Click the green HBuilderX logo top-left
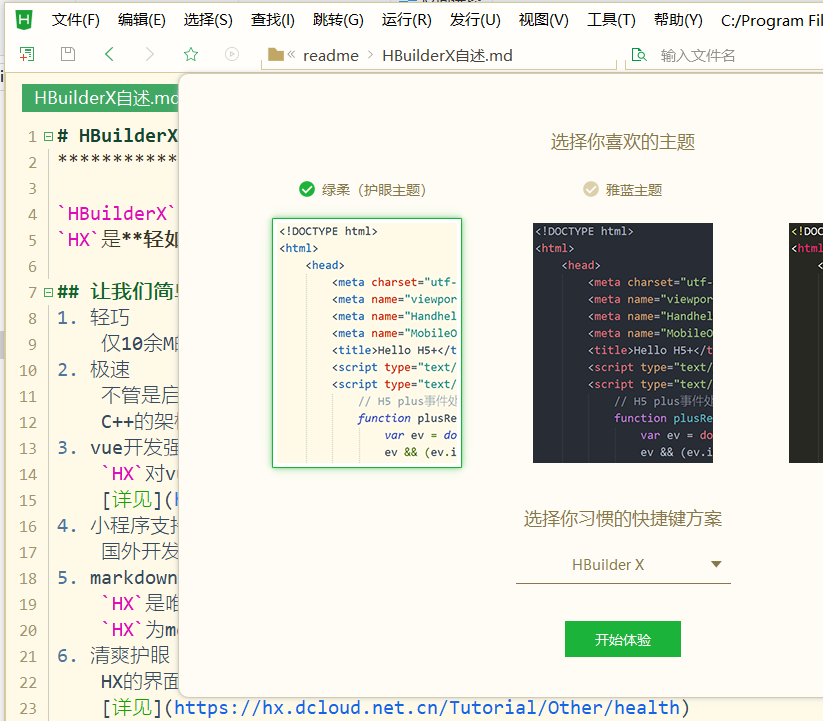The height and width of the screenshot is (721, 823). 21,18
